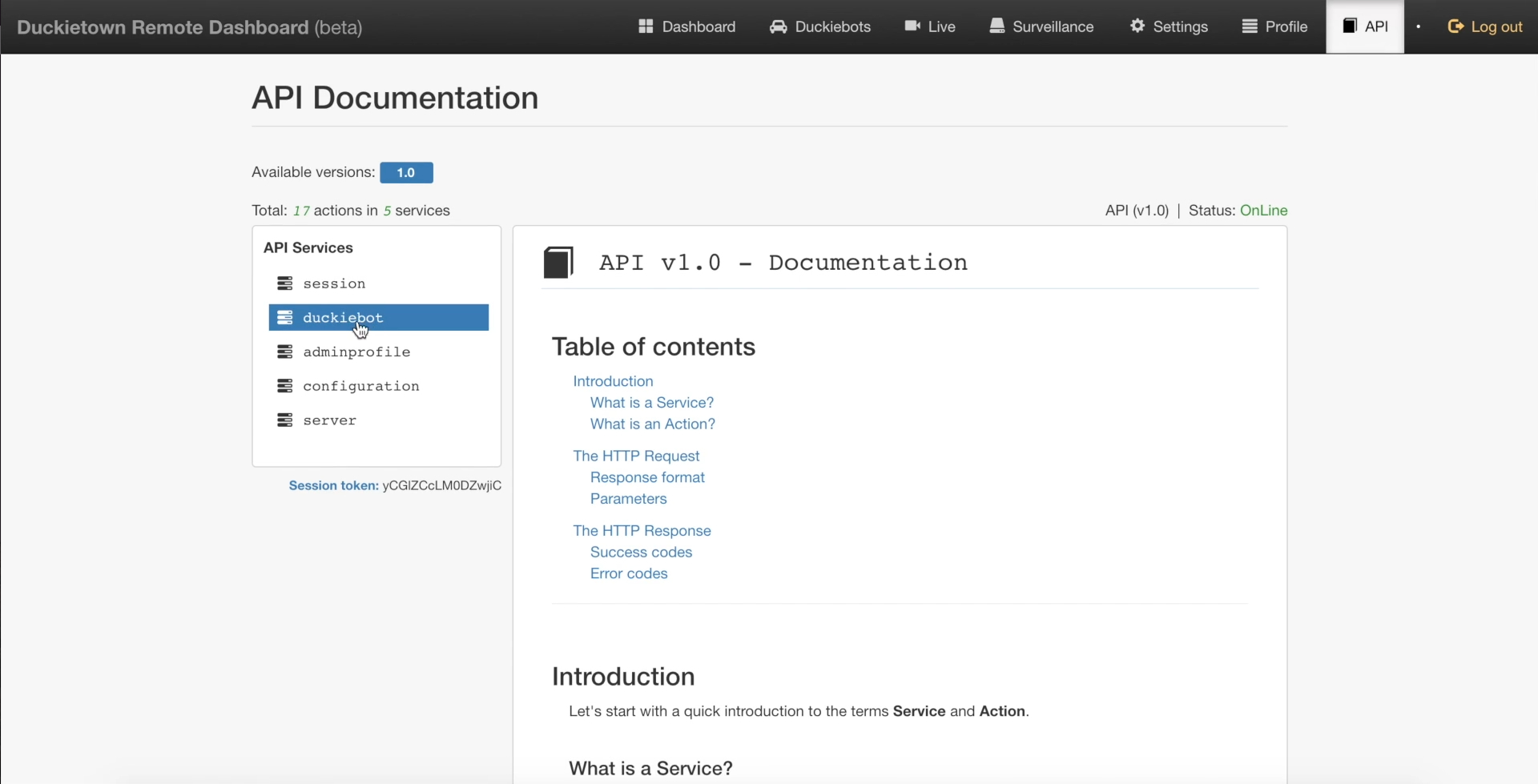Click the Settings gear icon
The image size is (1538, 784).
point(1137,26)
